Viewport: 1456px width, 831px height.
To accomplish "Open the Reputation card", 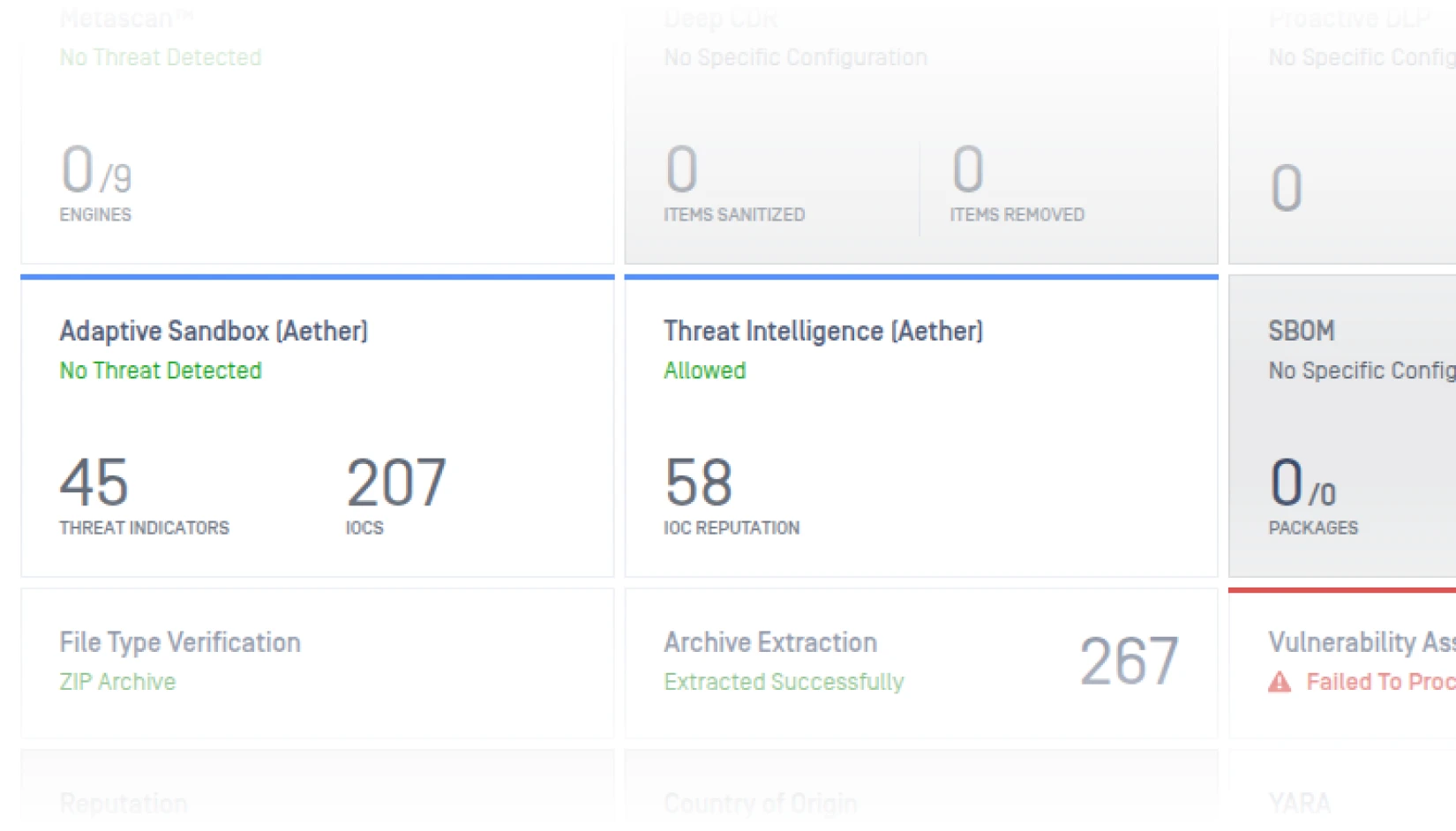I will click(124, 803).
